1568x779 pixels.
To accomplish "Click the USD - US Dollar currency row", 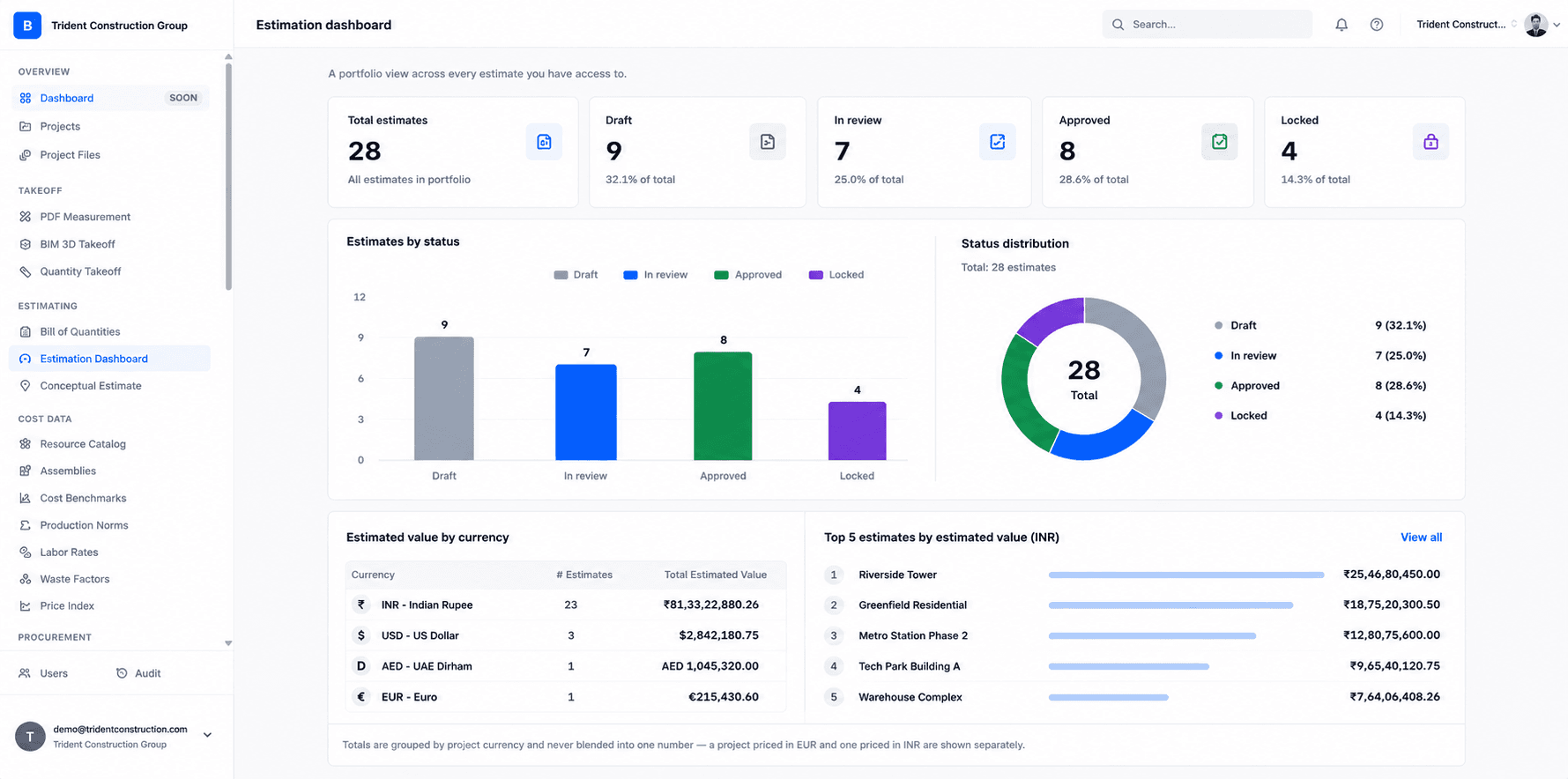I will 565,635.
